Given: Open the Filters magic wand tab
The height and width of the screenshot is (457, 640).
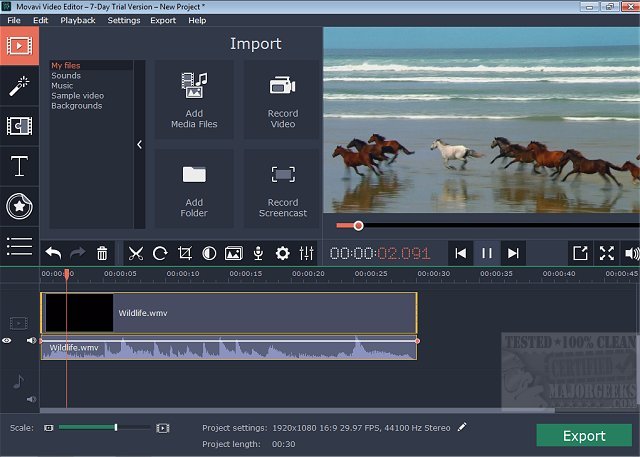Looking at the screenshot, I should 19,86.
